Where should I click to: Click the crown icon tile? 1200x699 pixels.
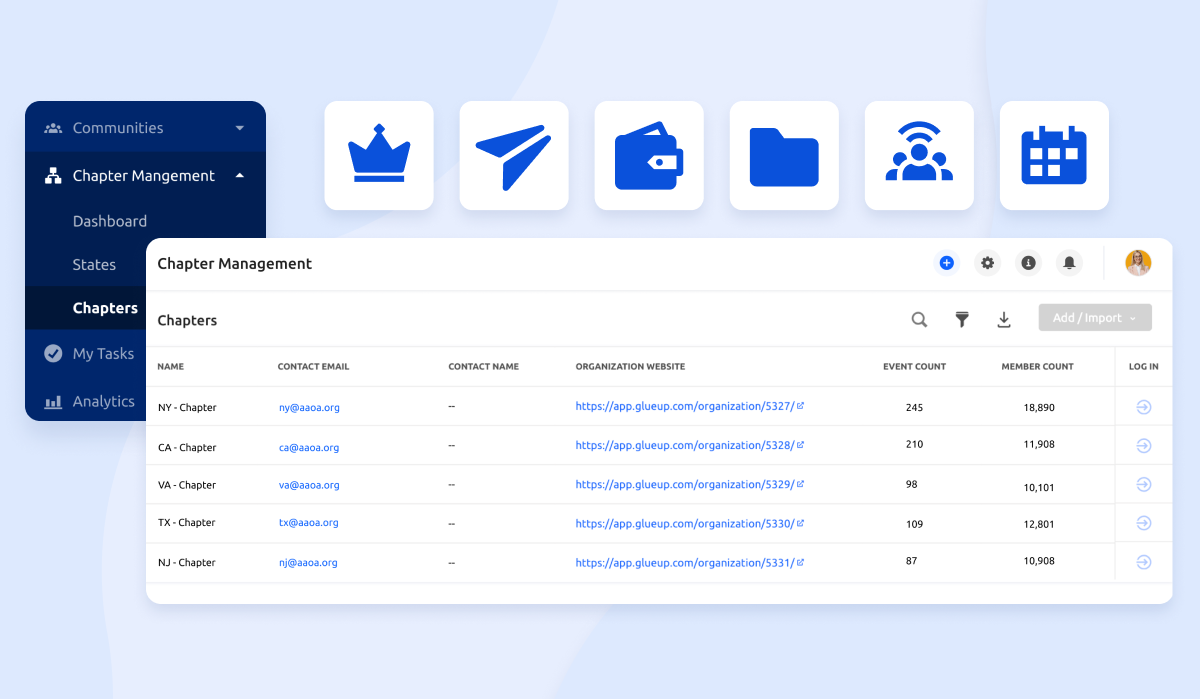click(x=379, y=155)
